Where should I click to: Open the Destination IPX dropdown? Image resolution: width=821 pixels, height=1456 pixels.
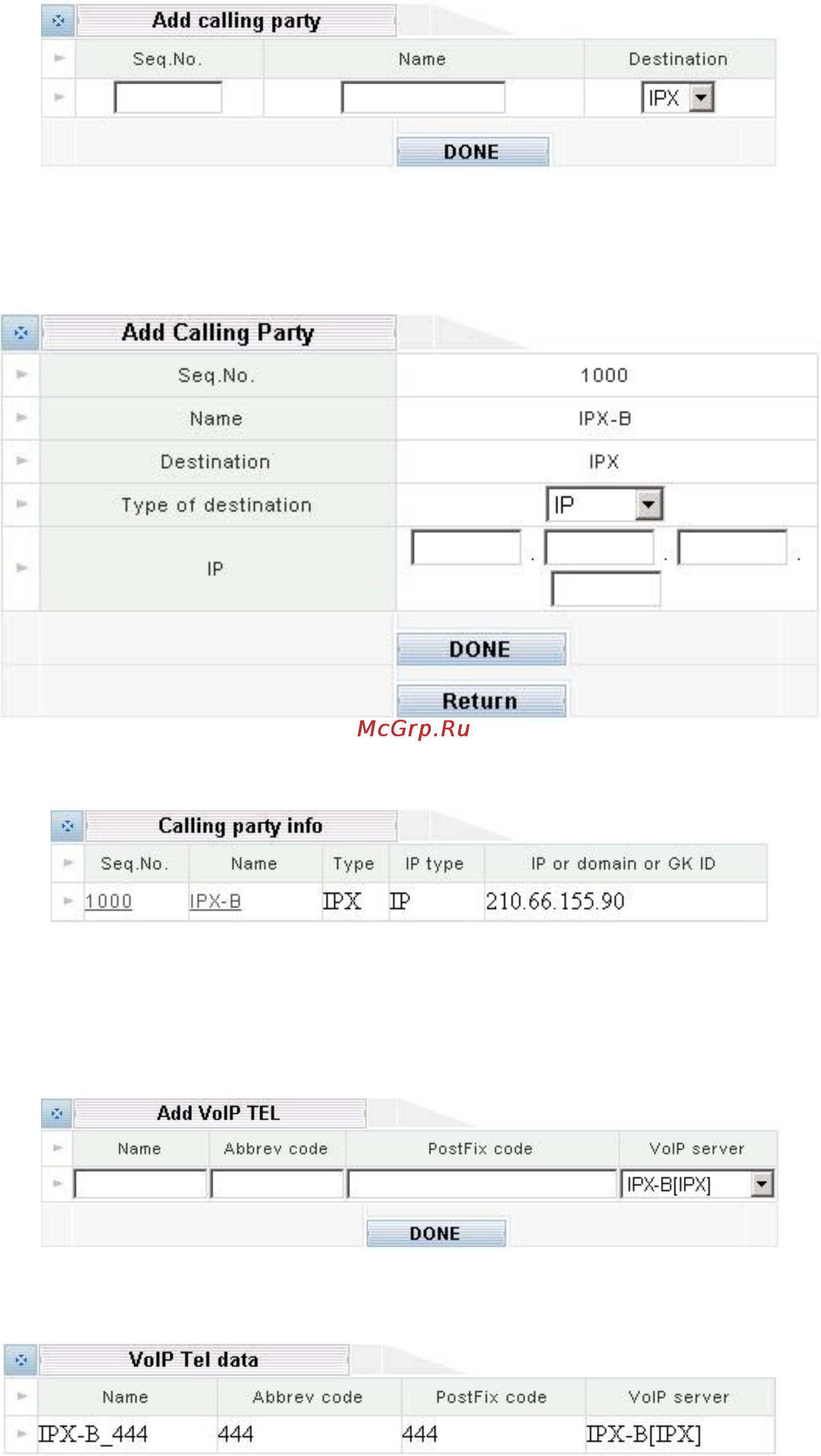point(678,98)
